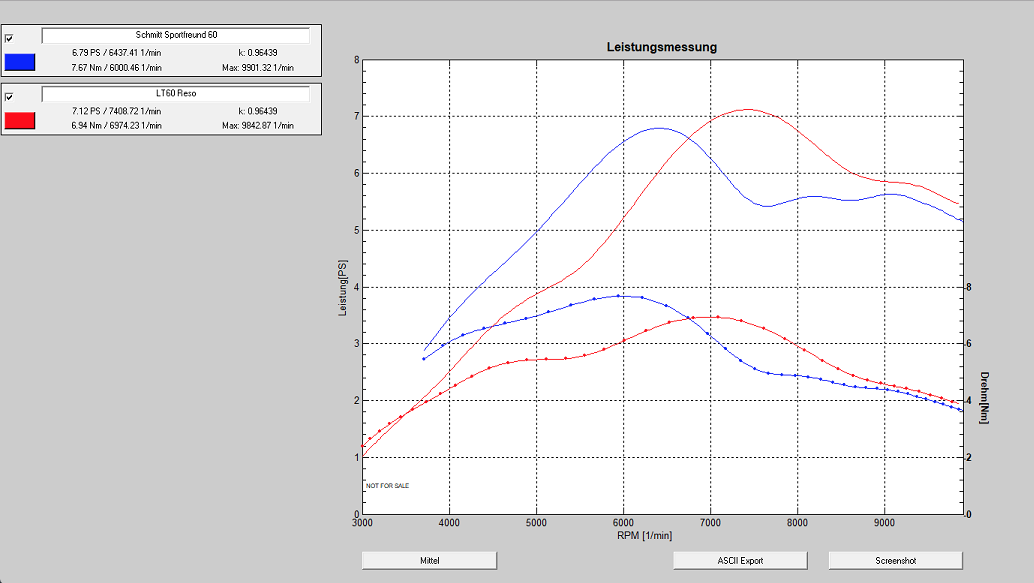
Task: Click the Max: 9901.32 1/min value
Action: click(x=257, y=68)
